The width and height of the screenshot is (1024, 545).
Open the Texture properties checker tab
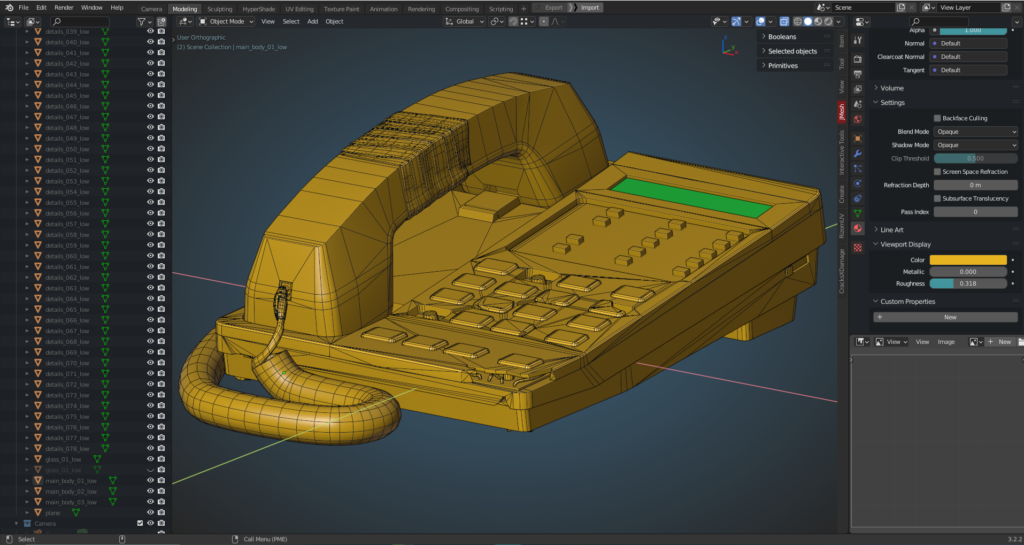pyautogui.click(x=857, y=247)
